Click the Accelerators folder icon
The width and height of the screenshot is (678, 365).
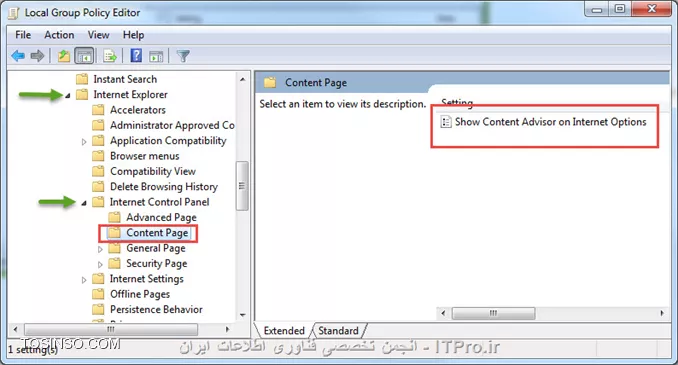(99, 110)
